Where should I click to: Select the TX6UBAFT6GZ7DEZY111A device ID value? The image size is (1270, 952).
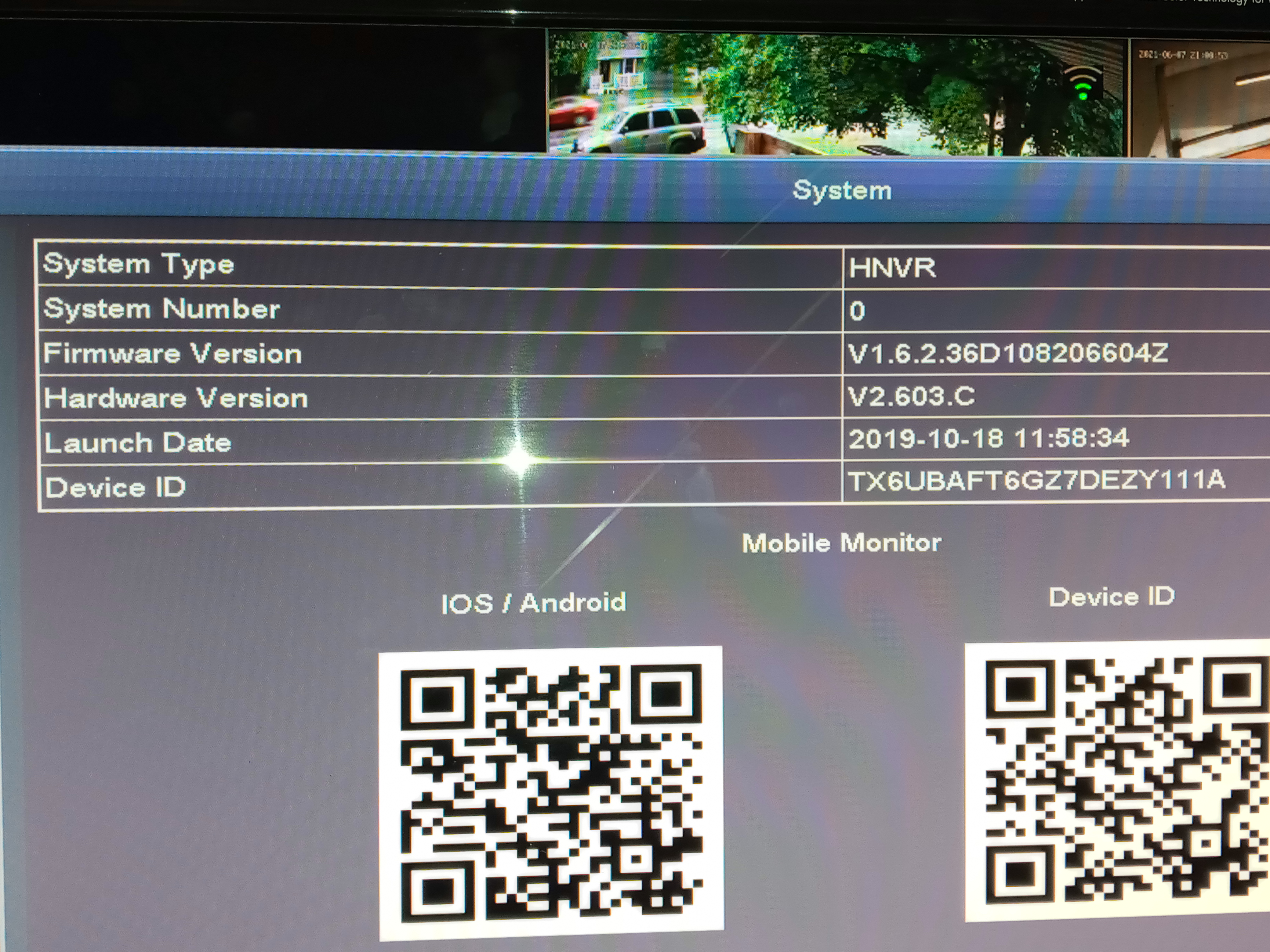coord(1036,481)
